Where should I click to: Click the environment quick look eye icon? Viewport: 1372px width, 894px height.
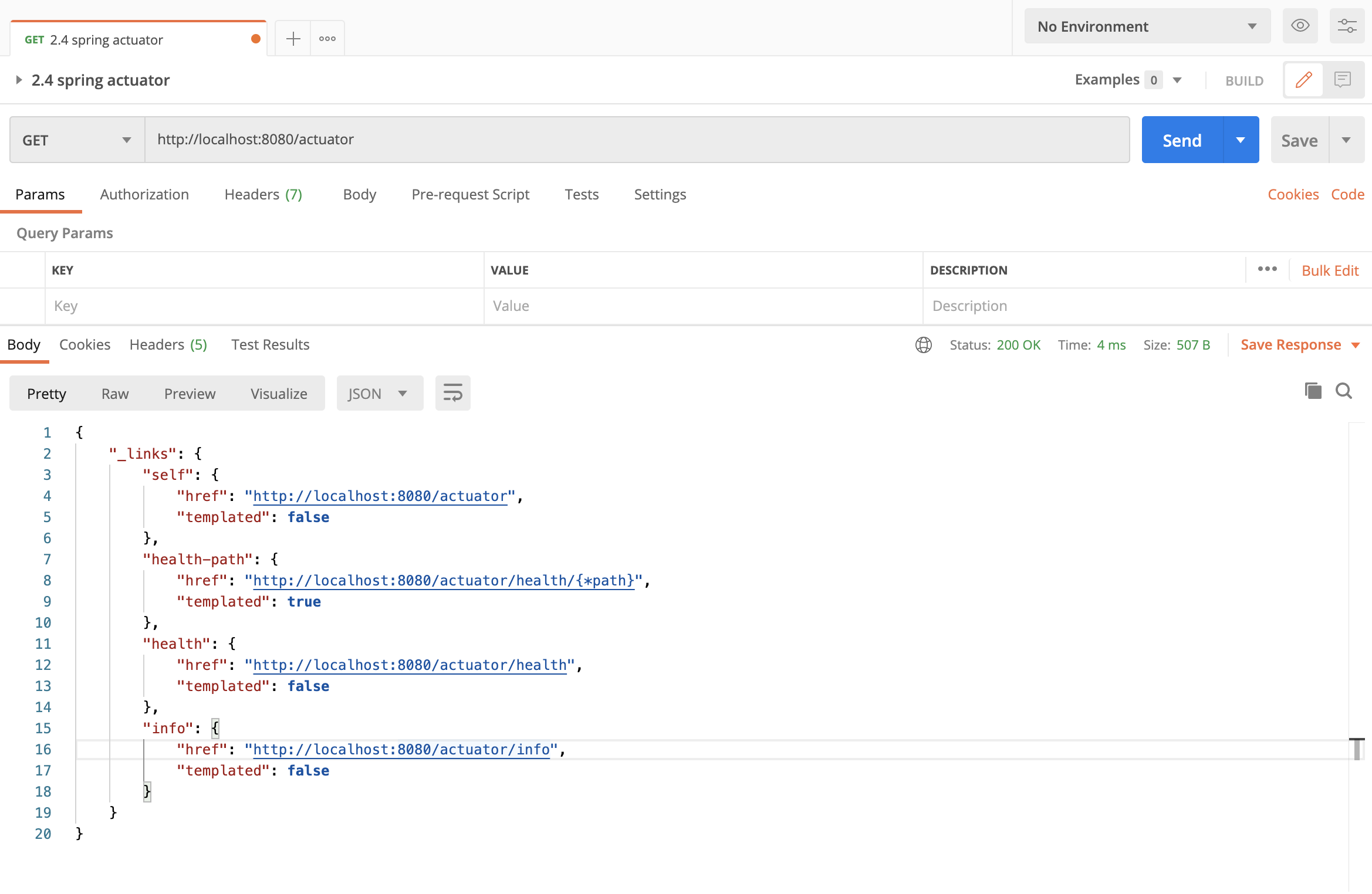[x=1300, y=26]
